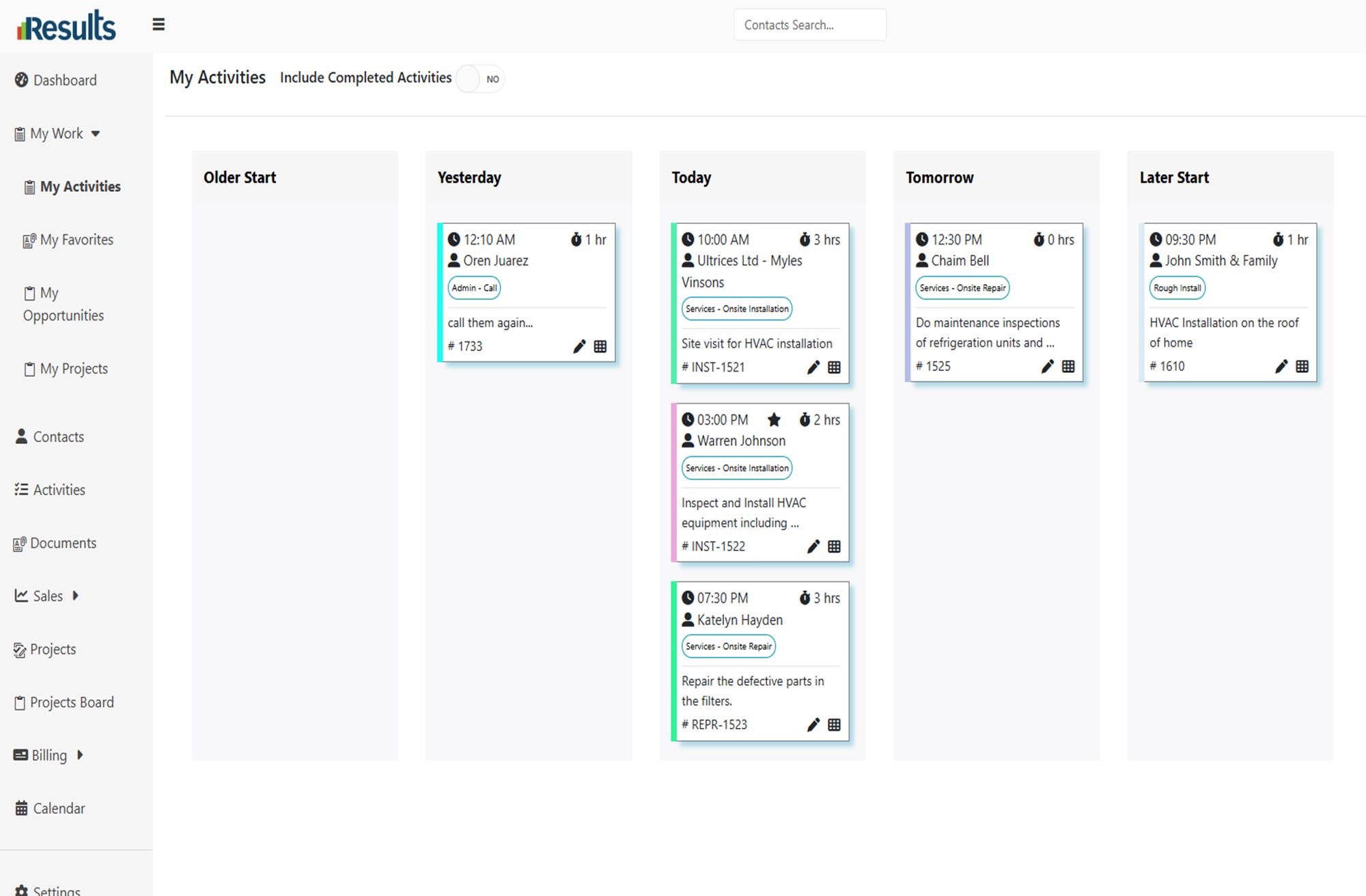
Task: Toggle Include Completed Activities switch
Action: pyautogui.click(x=480, y=79)
